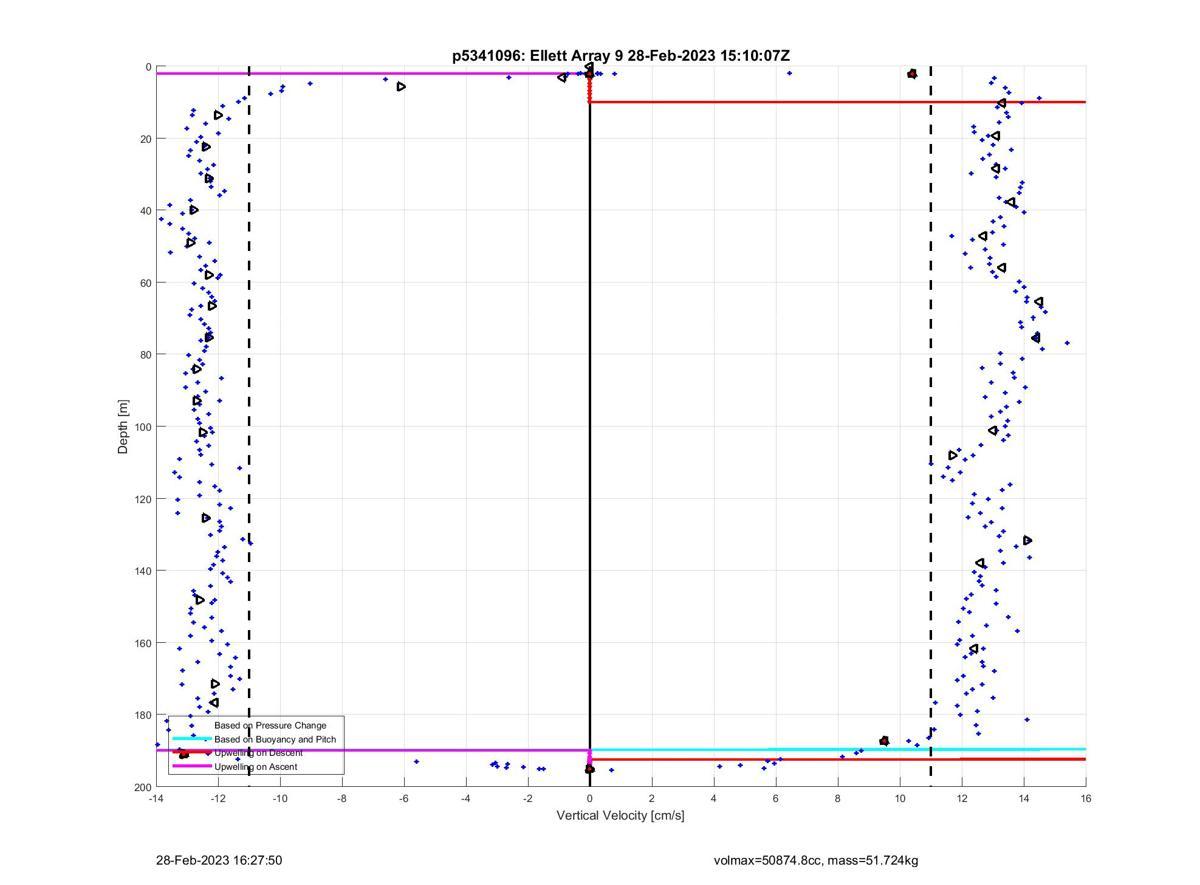Click the depth-axis tick label '20'
The image size is (1200, 885).
click(x=146, y=139)
